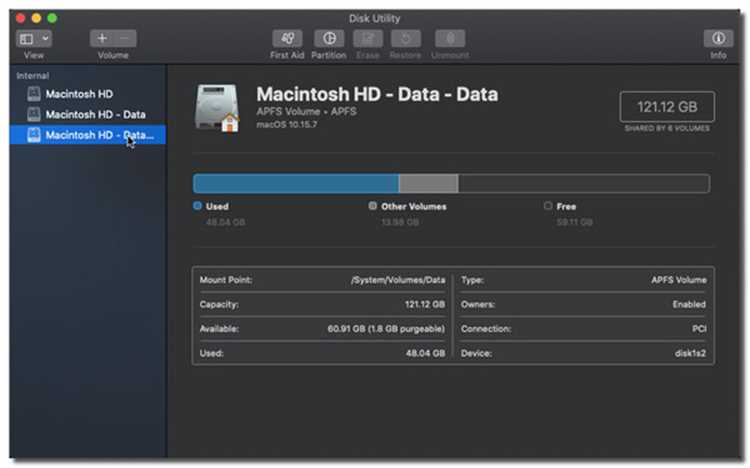Open the Partition tool
Screen dimensions: 750x468
[x=329, y=38]
